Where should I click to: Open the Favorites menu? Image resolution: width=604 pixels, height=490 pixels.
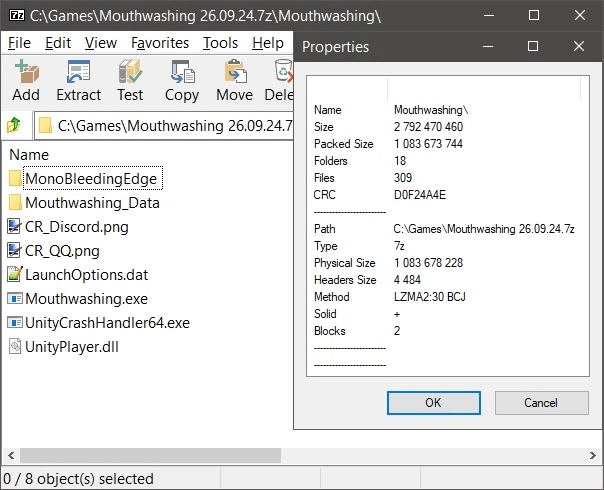point(159,43)
